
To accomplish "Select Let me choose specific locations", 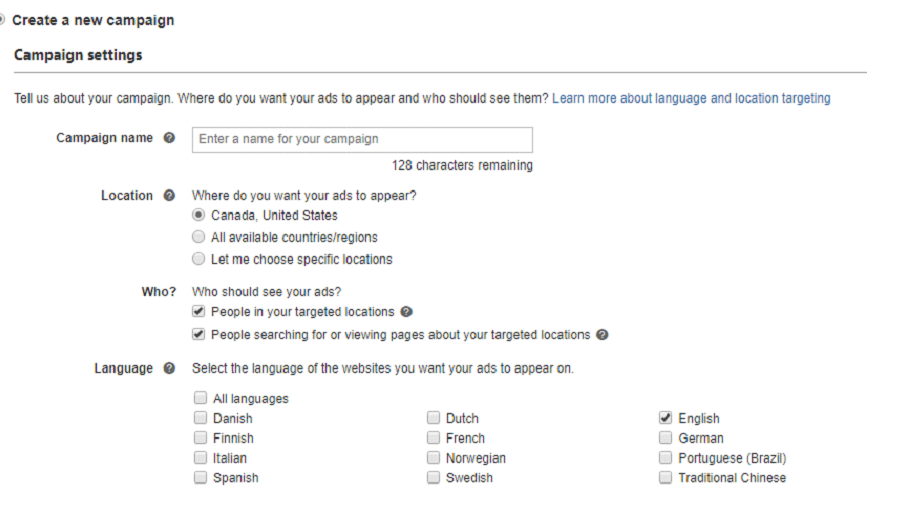I will point(198,258).
